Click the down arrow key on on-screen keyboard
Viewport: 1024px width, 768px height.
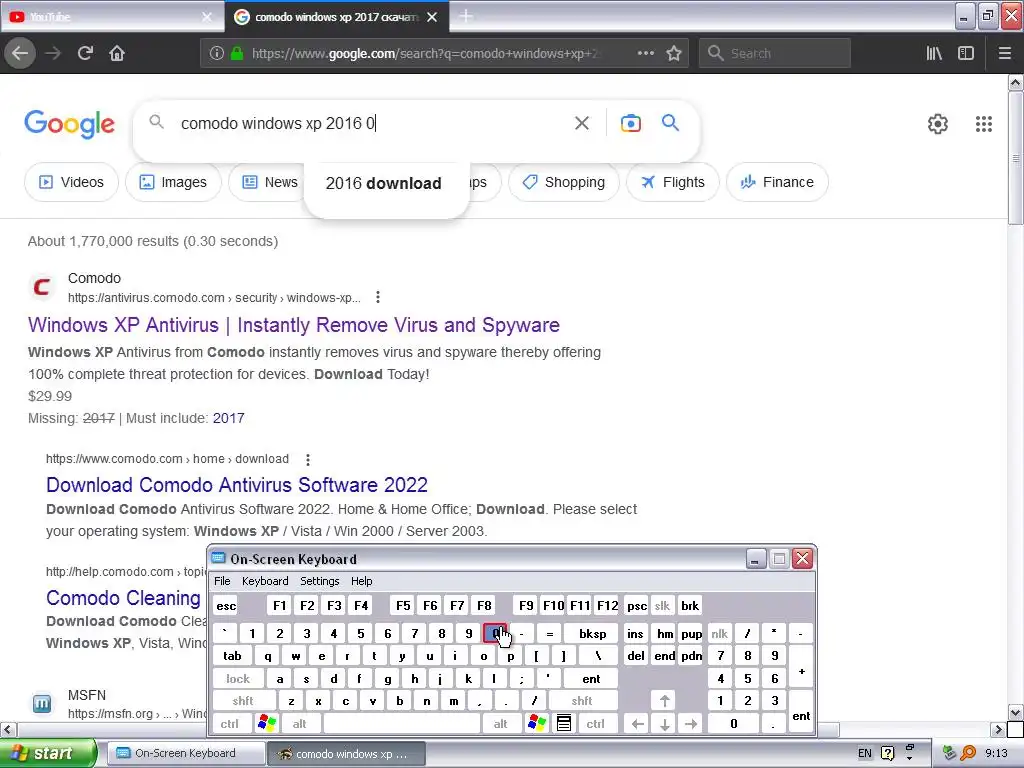pos(664,723)
